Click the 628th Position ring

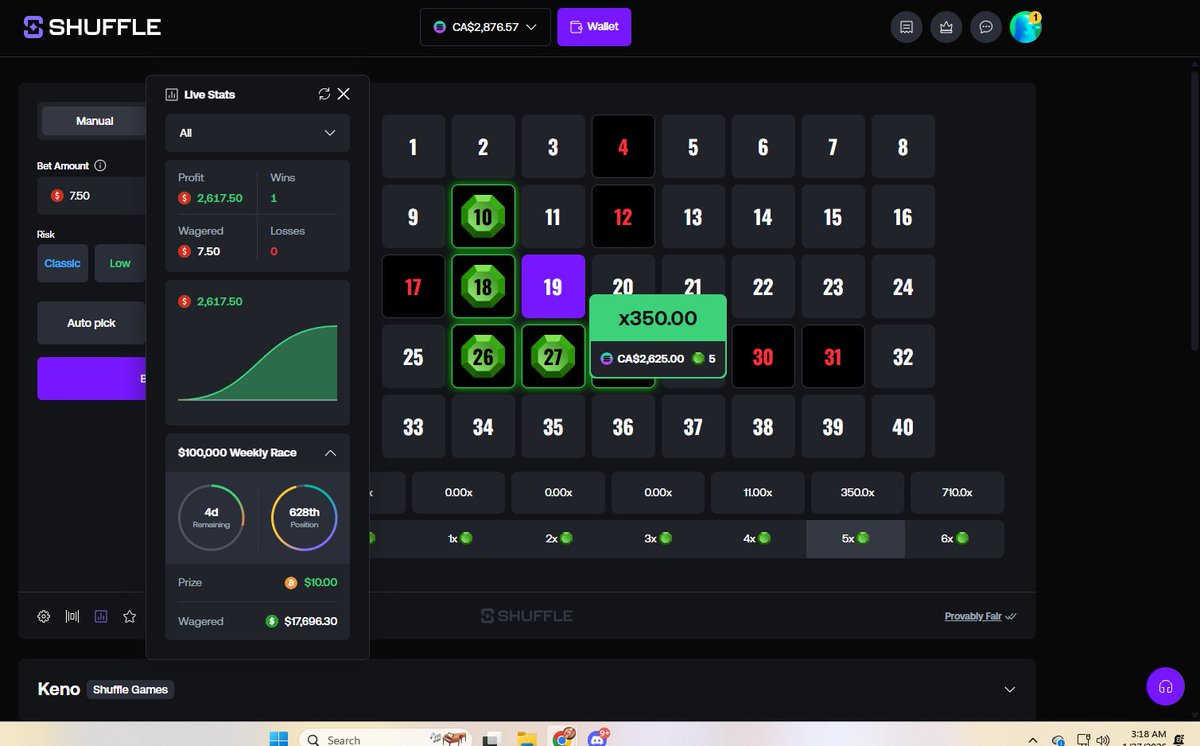tap(304, 517)
